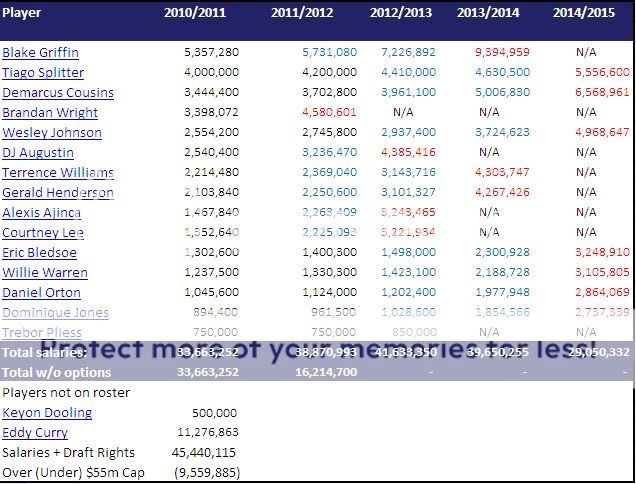This screenshot has height=484, width=636.
Task: Select Eddy Curry's 11,276,863 salary
Action: click(x=208, y=432)
